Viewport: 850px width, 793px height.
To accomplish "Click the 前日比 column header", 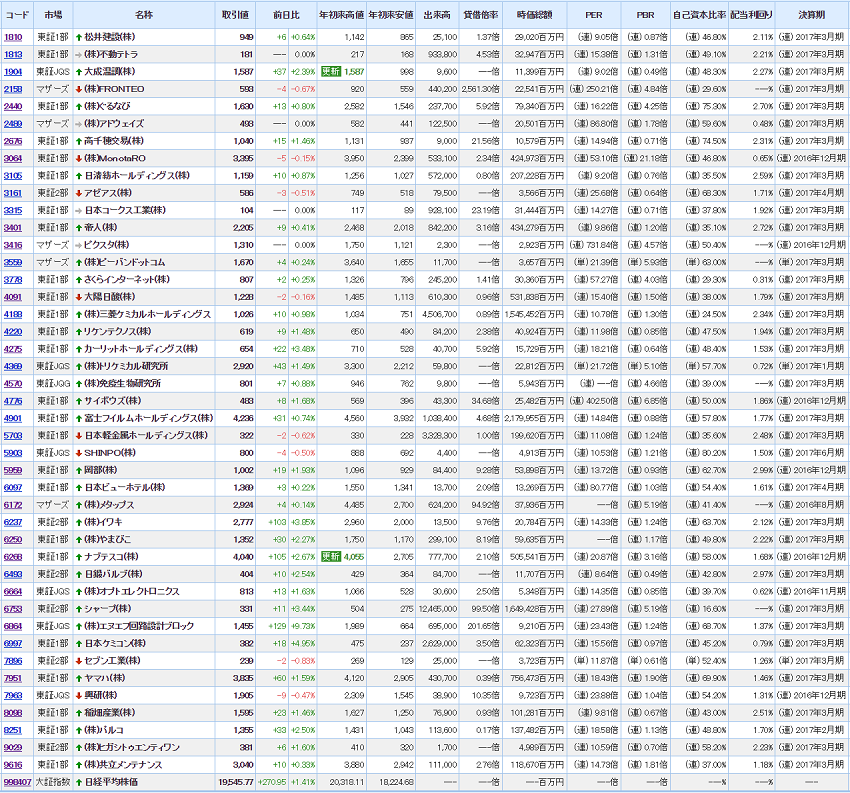I will coord(286,15).
